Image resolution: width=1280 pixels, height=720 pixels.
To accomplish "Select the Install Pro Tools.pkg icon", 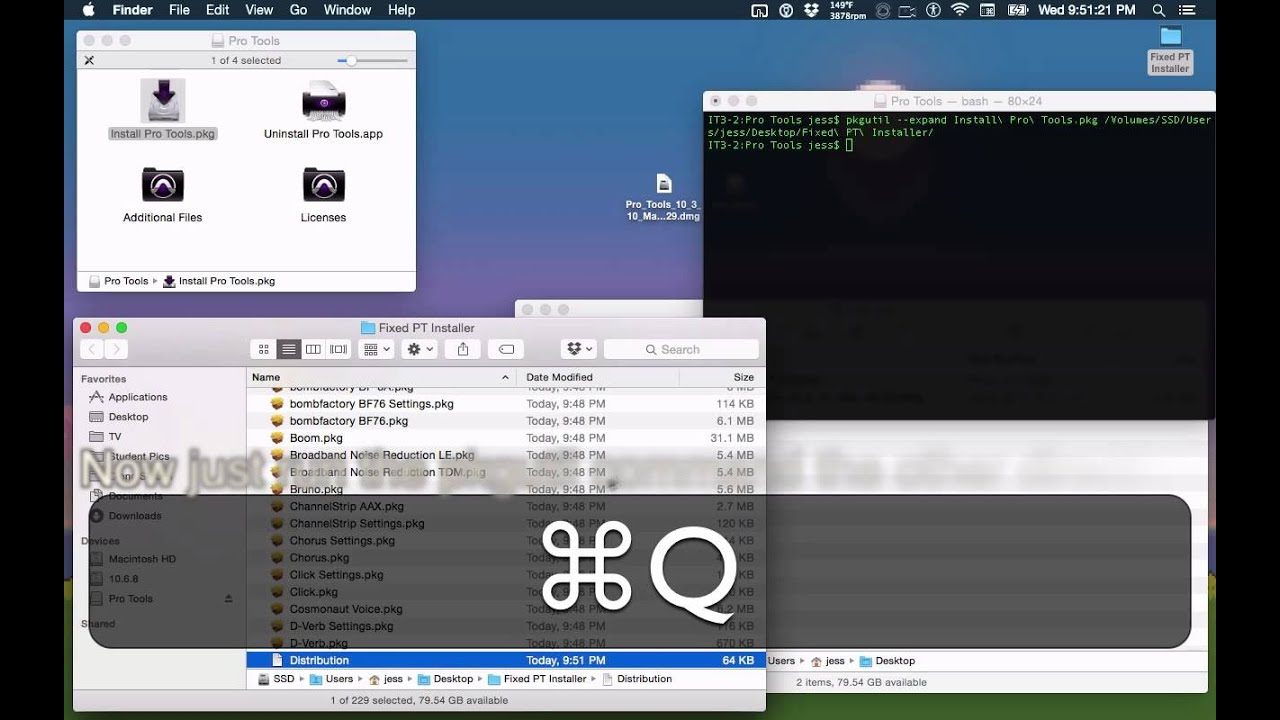I will [163, 100].
